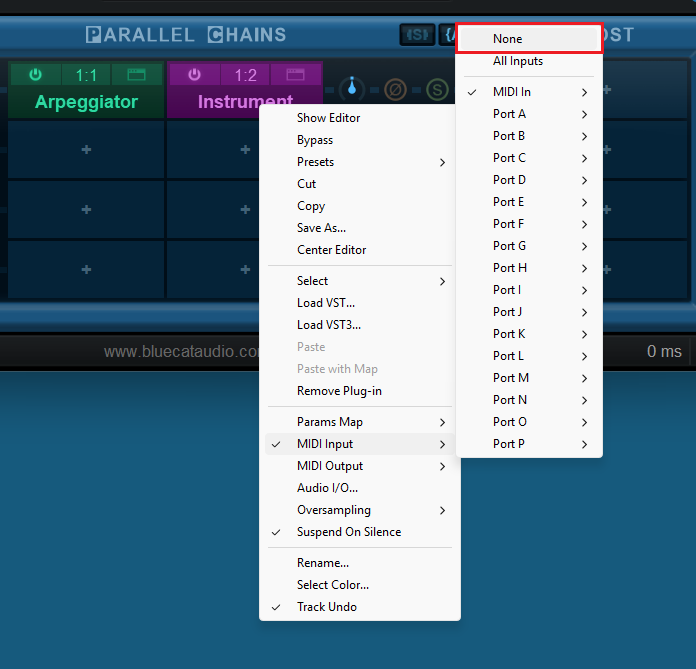Add plug-in in first empty slot below Arpeggiator
696x669 pixels.
pyautogui.click(x=86, y=150)
